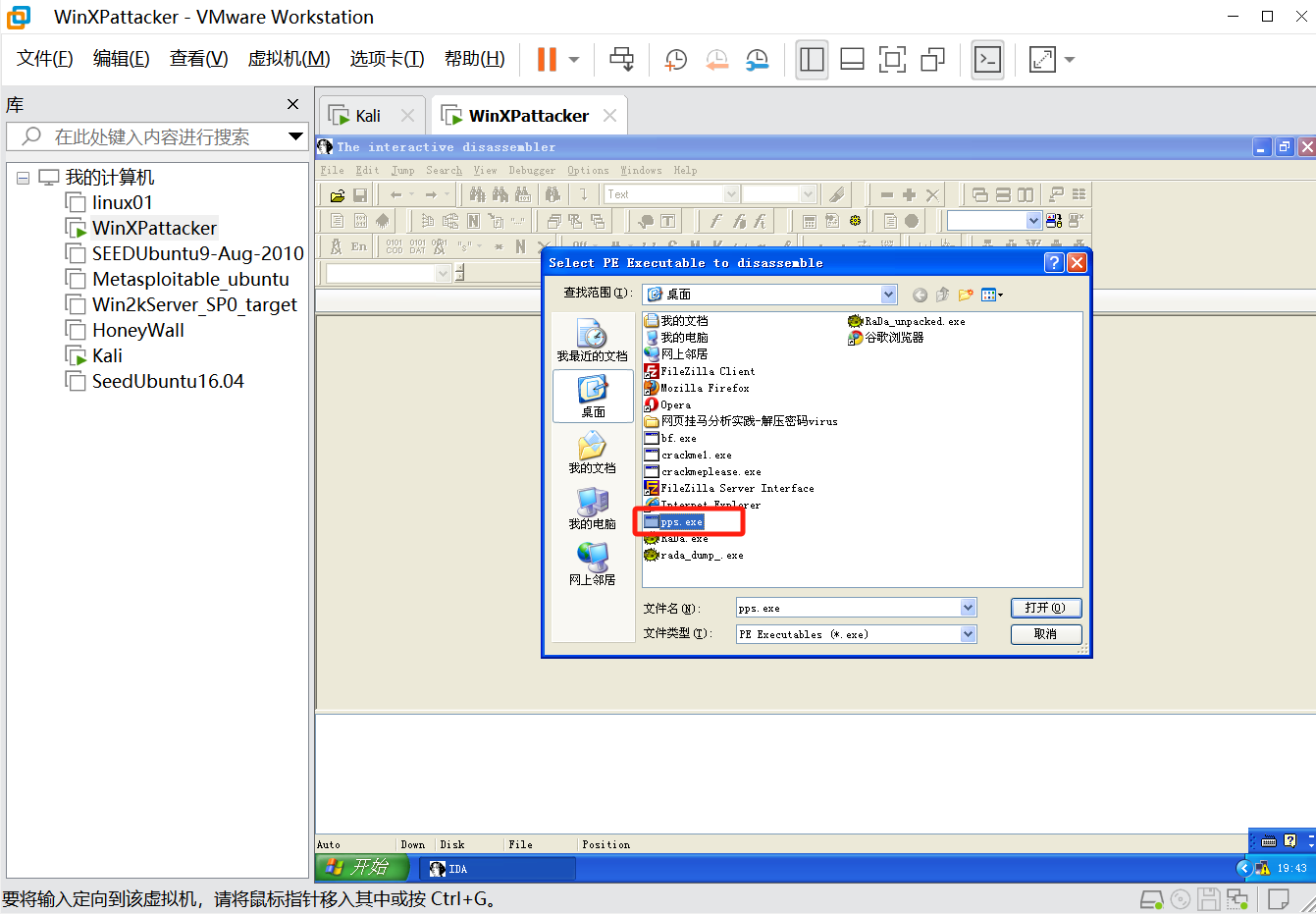The image size is (1316, 914).
Task: Click the IDA save floppy icon
Action: coord(360,194)
